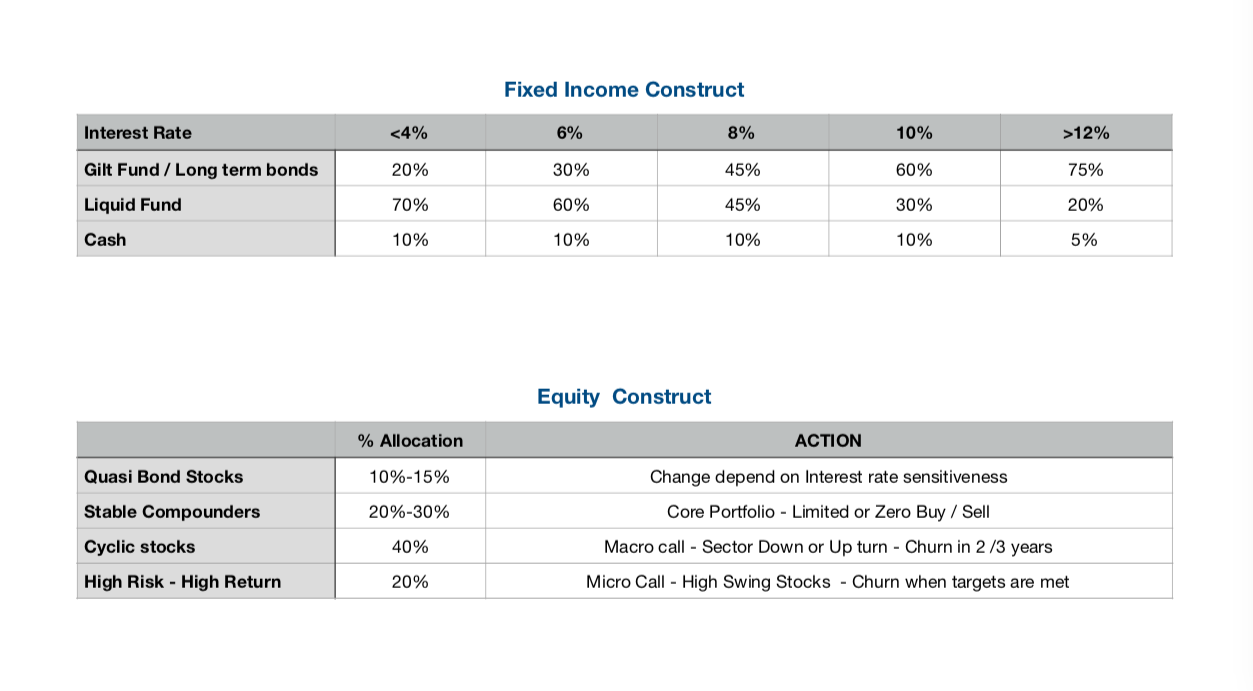Image resolution: width=1253 pixels, height=691 pixels.
Task: Select the 70% cell in Liquid Fund row
Action: click(410, 205)
